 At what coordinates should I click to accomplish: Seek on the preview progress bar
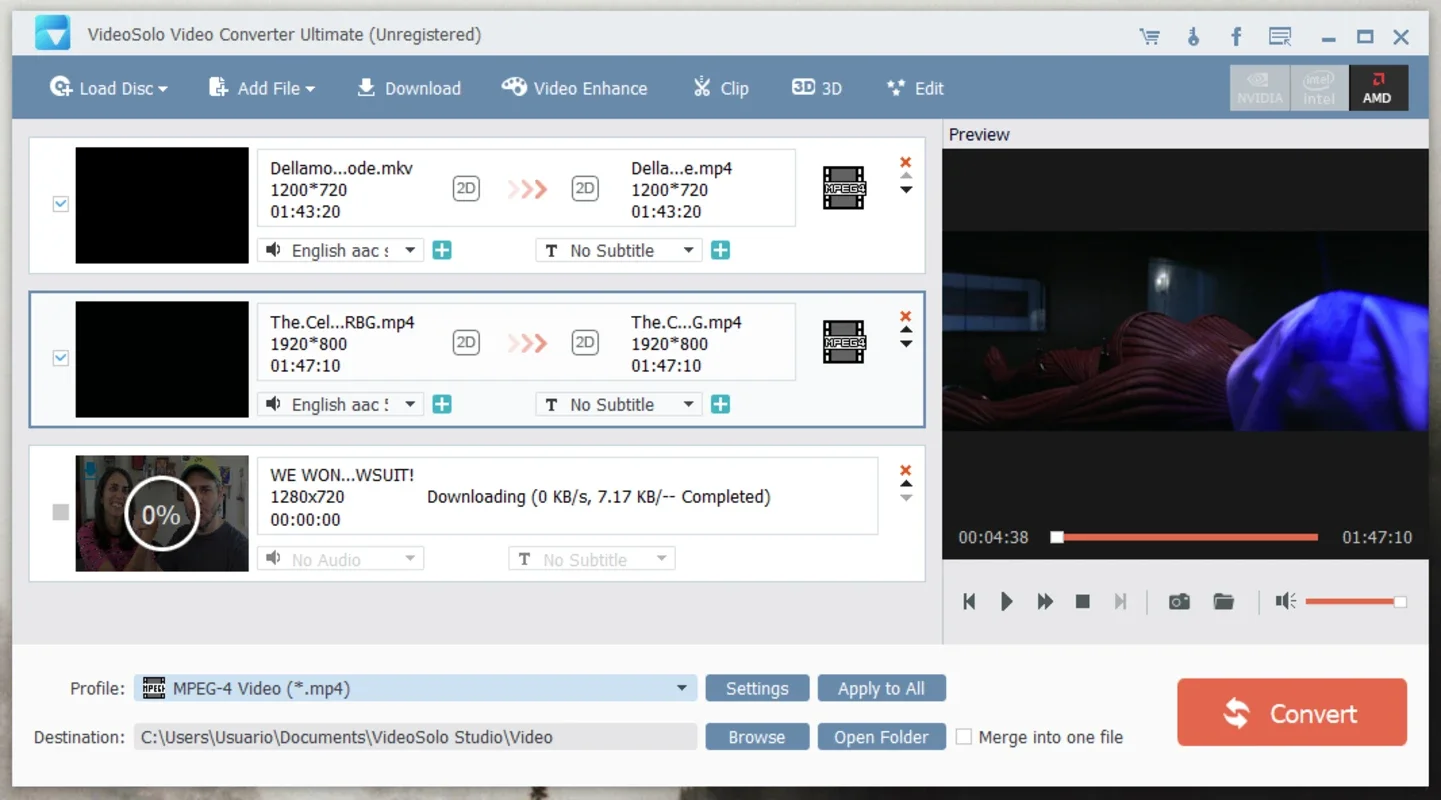tap(1184, 537)
